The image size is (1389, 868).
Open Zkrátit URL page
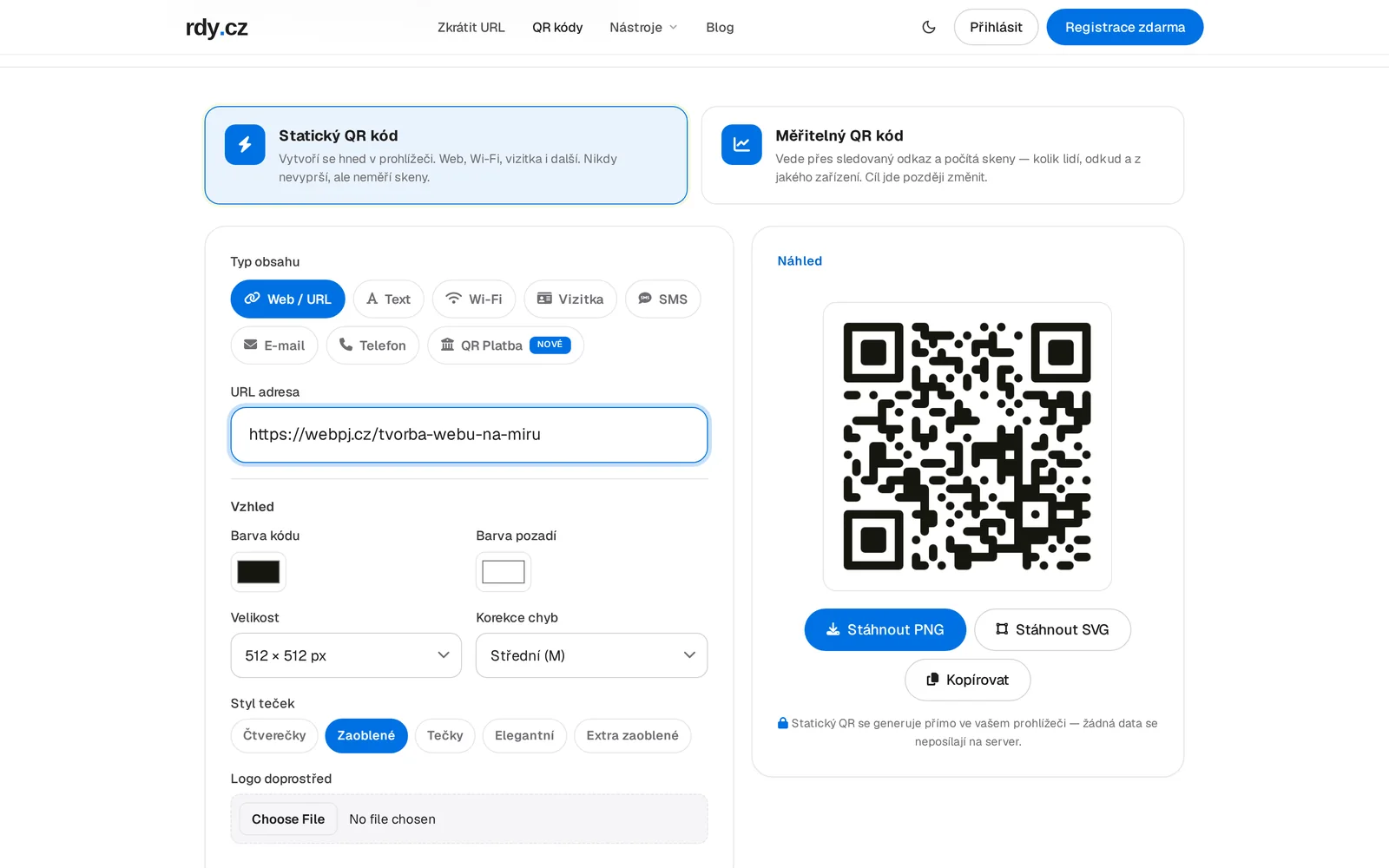pos(471,28)
